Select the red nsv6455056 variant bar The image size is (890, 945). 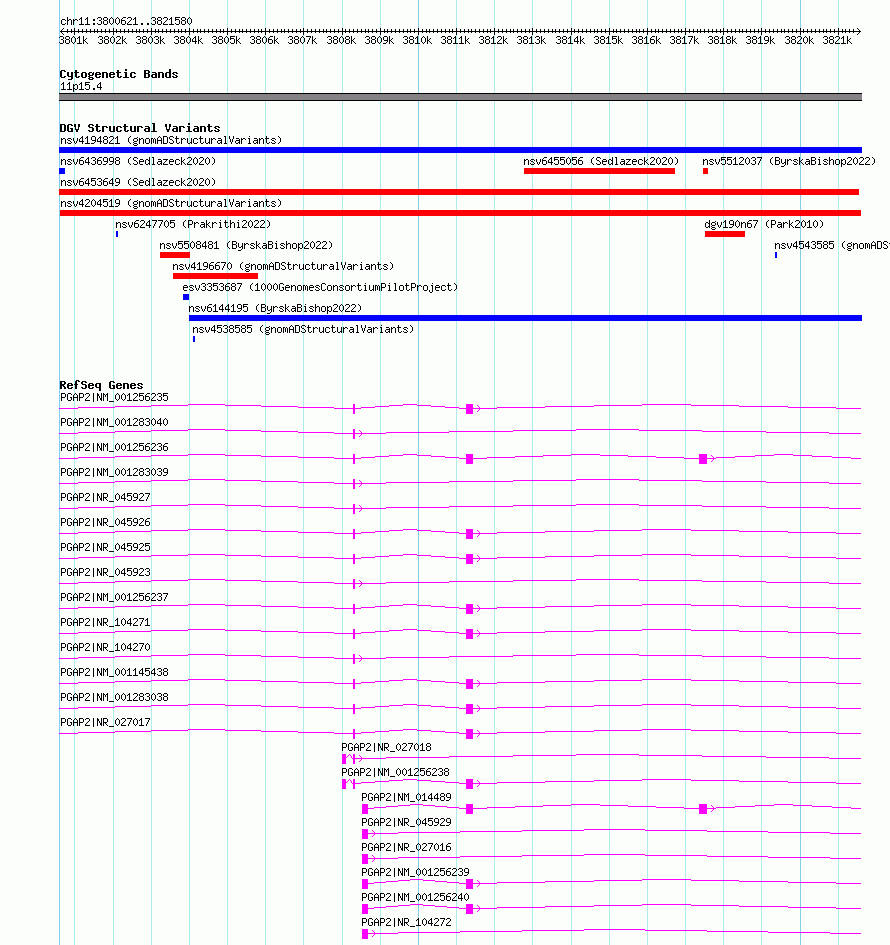[x=599, y=171]
